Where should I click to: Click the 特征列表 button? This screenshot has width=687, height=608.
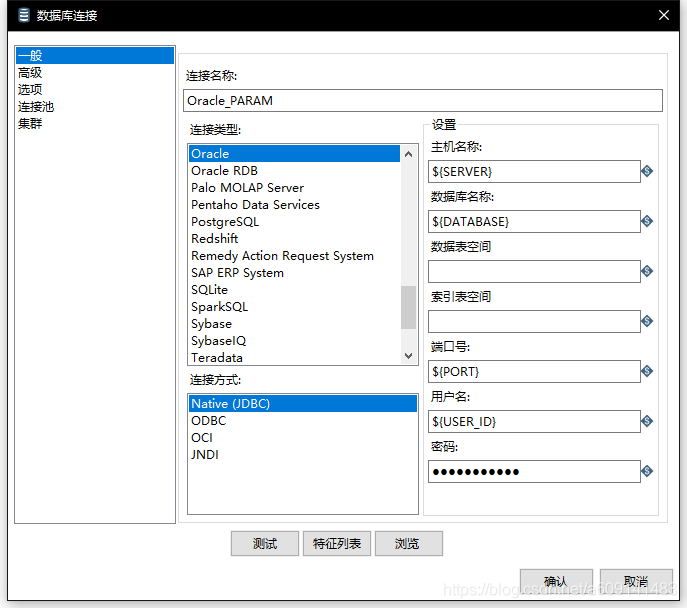pyautogui.click(x=336, y=544)
